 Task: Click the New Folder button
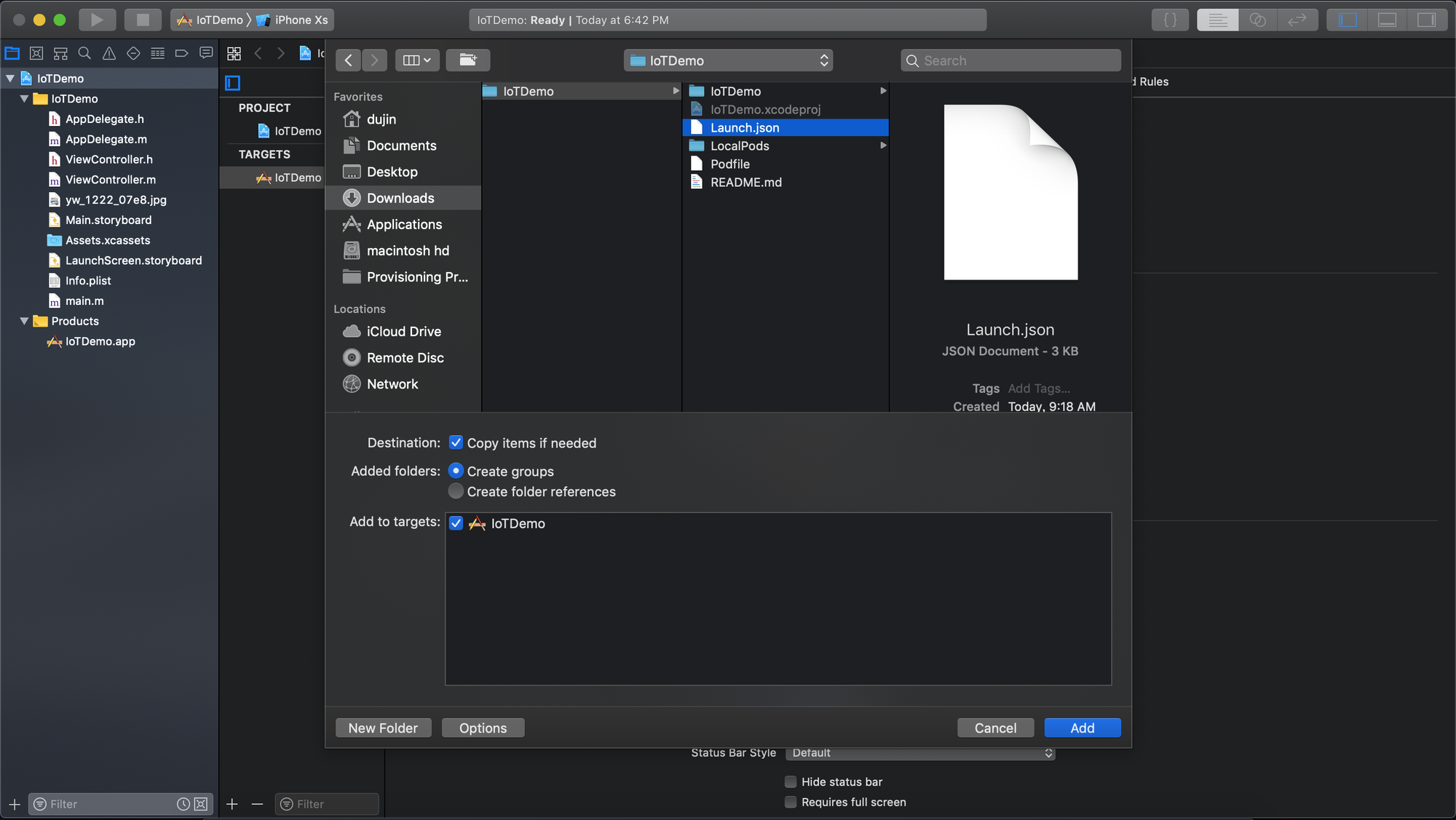click(383, 728)
